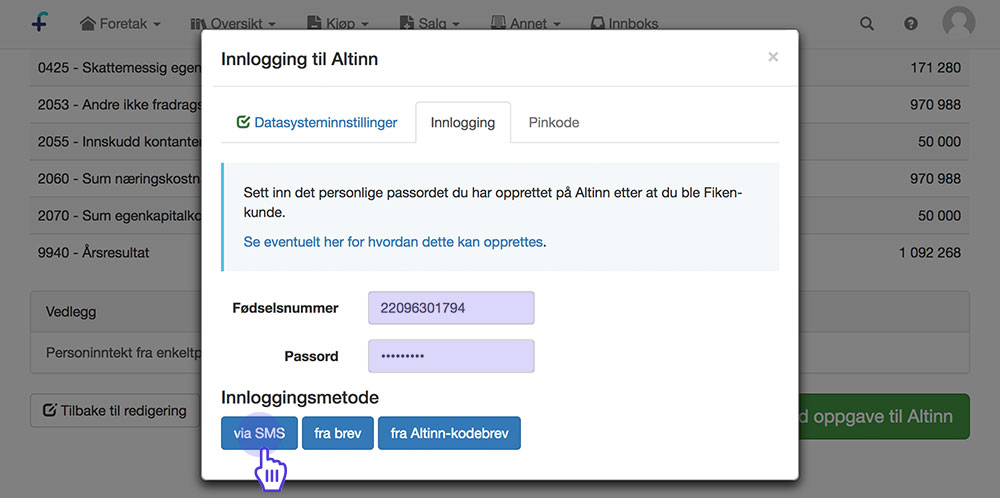Switch to the Datasysteminnstillinger tab
The height and width of the screenshot is (498, 1000).
(x=316, y=122)
